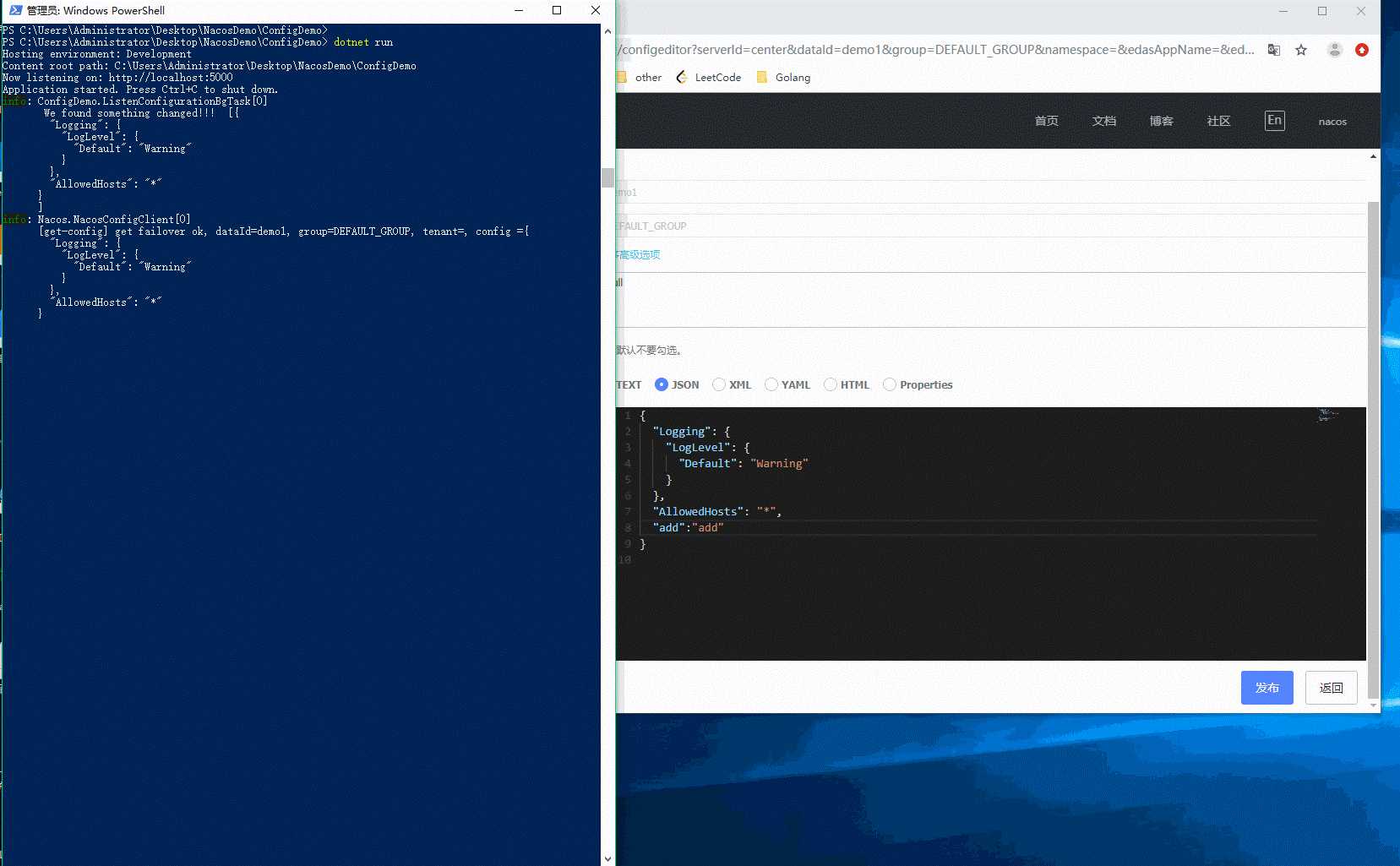This screenshot has width=1400, height=866.
Task: Click the "Logging" line in JSON editor
Action: (x=691, y=431)
